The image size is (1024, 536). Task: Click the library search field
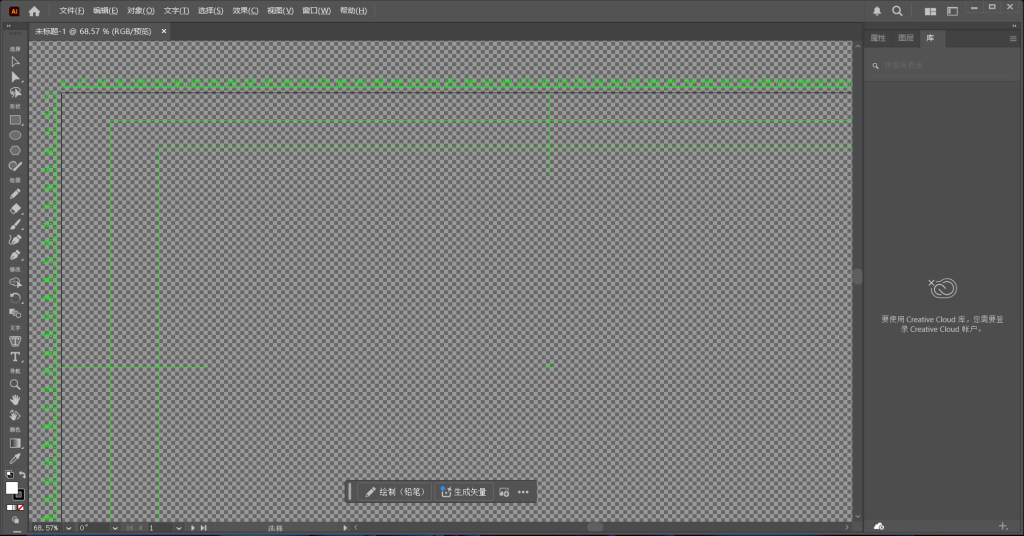942,65
